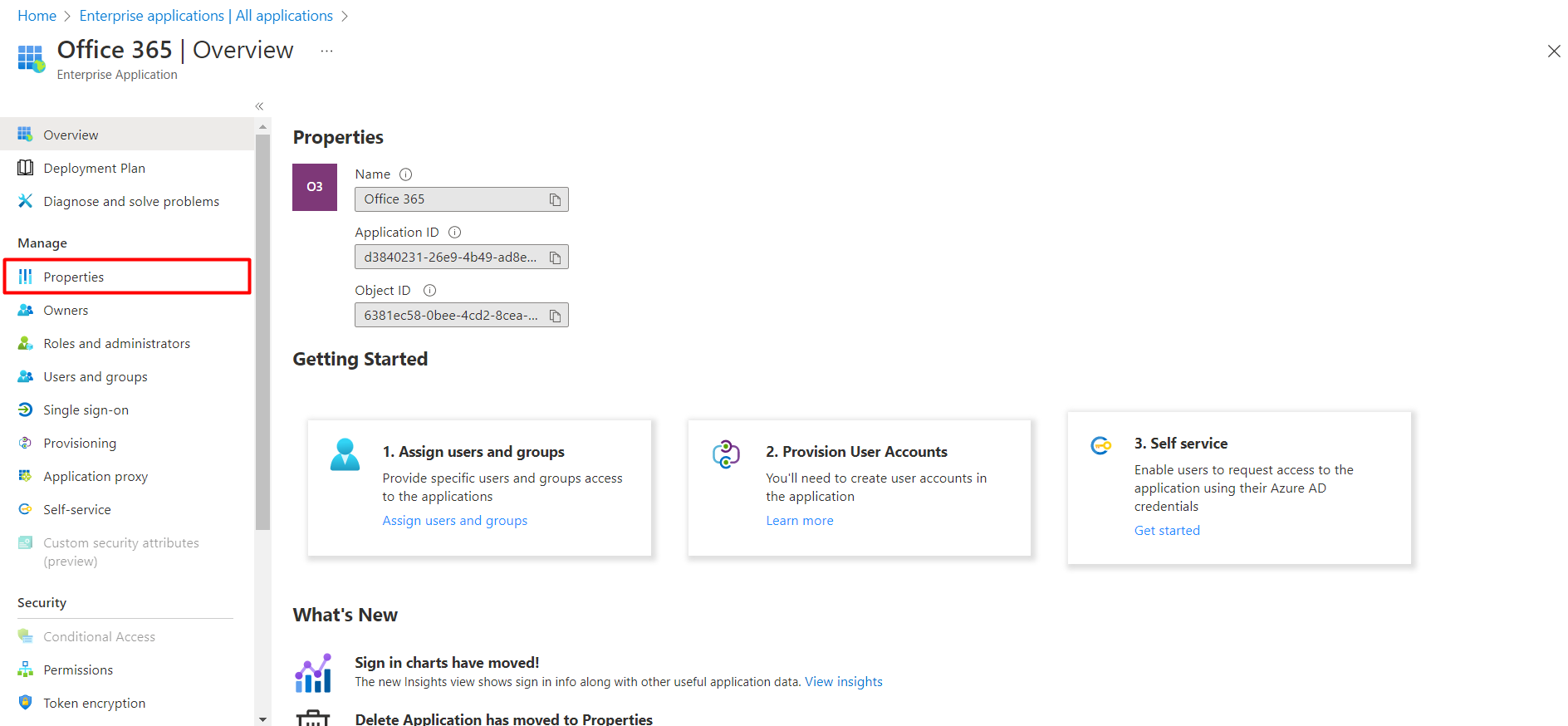
Task: Click the person icon on Assign users card
Action: 345,454
